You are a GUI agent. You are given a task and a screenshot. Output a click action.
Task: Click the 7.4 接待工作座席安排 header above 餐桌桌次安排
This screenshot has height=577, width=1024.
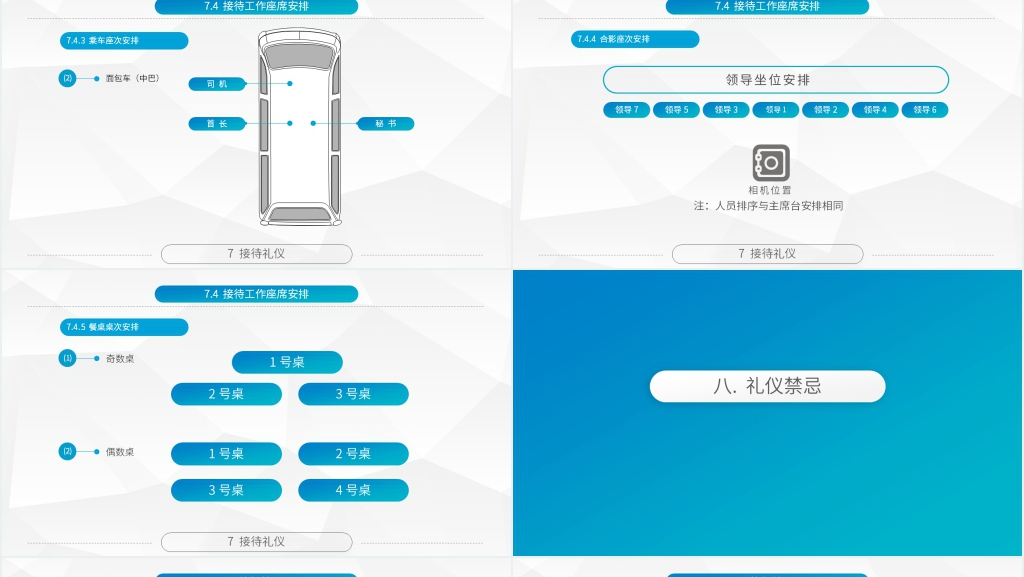click(x=256, y=294)
